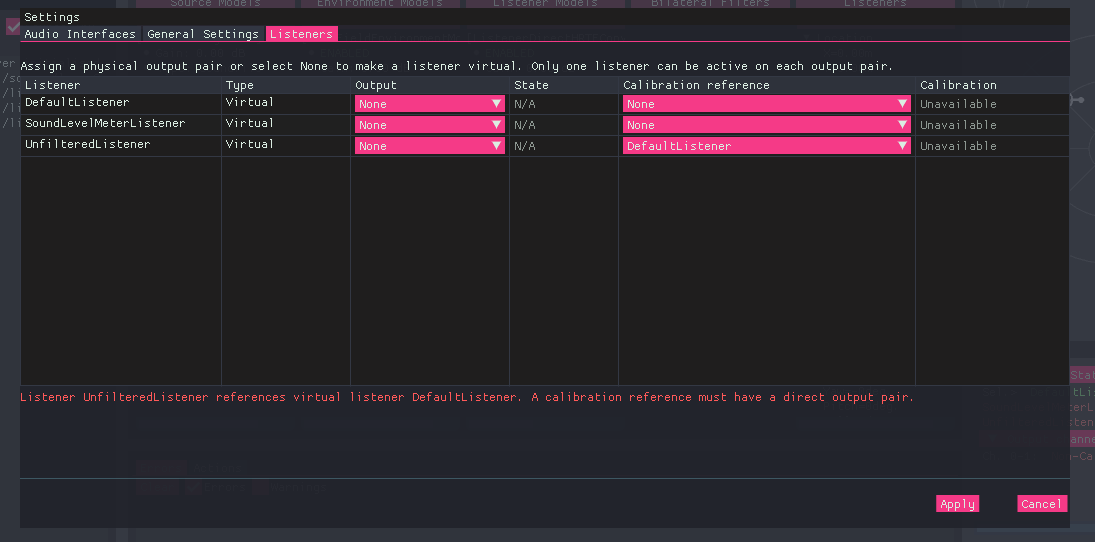Click the red calibration reference error message

click(x=467, y=397)
